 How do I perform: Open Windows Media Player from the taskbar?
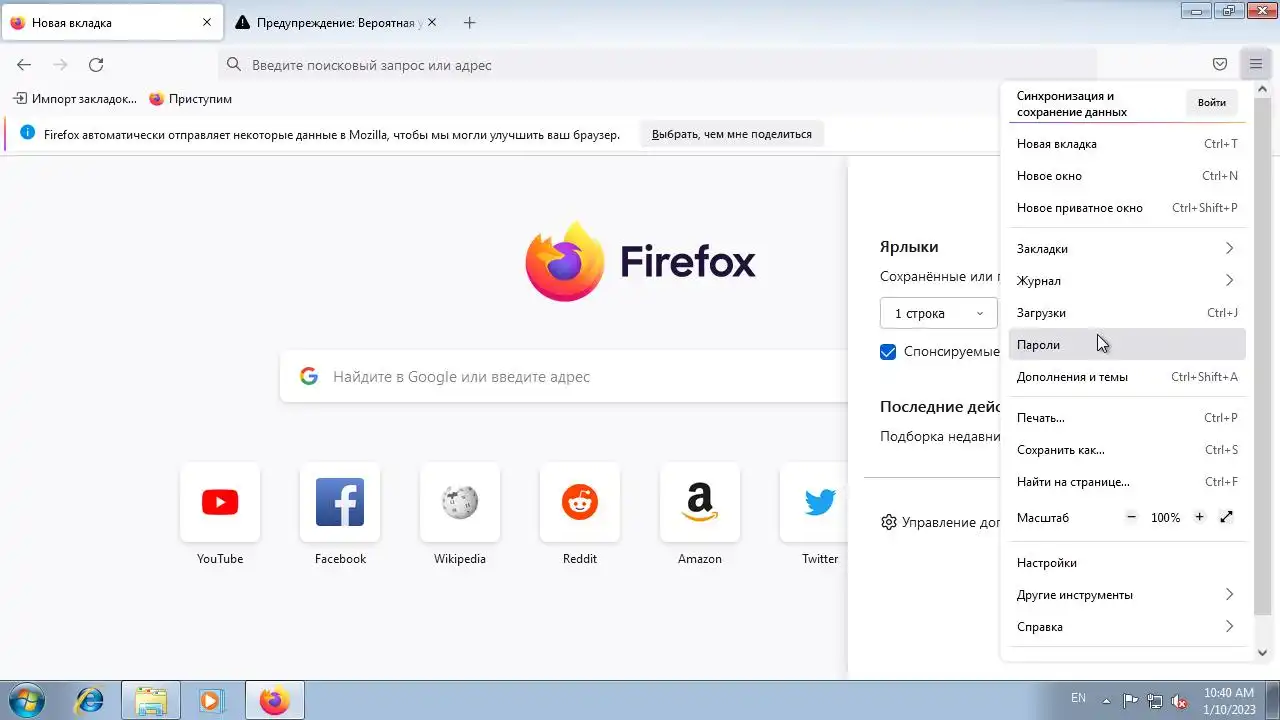pyautogui.click(x=211, y=700)
